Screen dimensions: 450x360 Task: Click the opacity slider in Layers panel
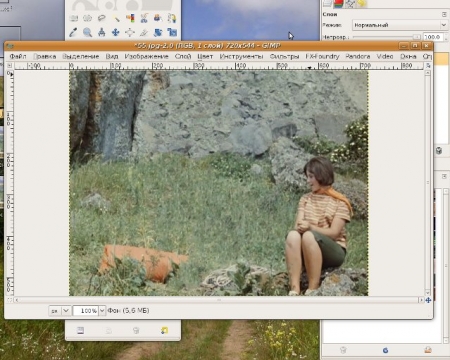point(387,37)
